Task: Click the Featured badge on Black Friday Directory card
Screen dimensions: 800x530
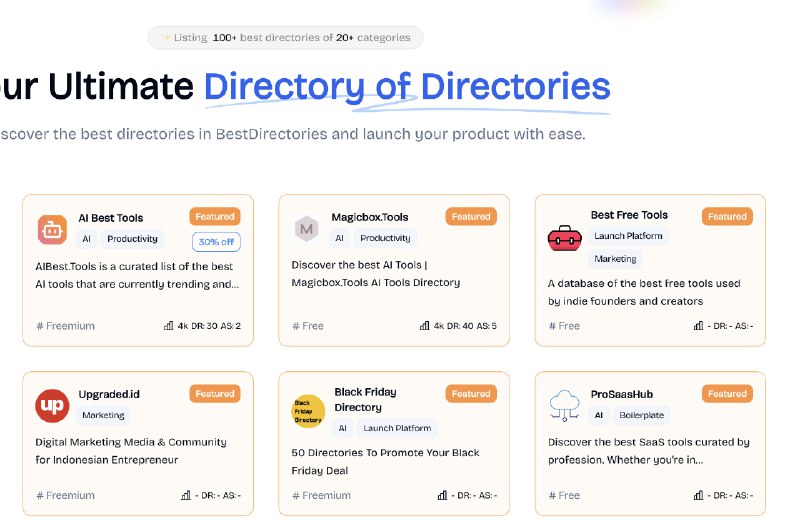Action: (x=471, y=393)
